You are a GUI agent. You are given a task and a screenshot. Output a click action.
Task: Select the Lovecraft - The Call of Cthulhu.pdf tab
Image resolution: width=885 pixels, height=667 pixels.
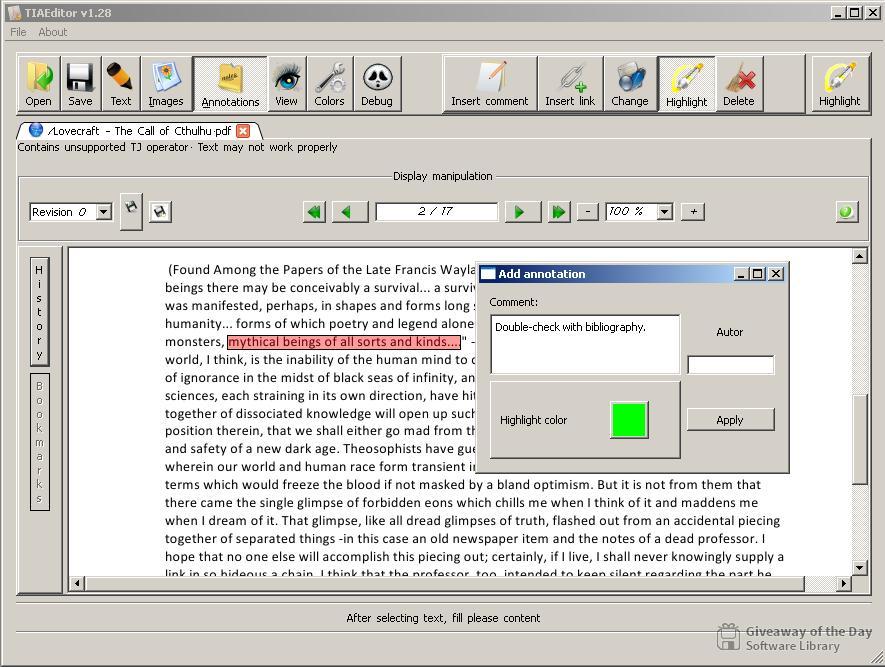[139, 131]
